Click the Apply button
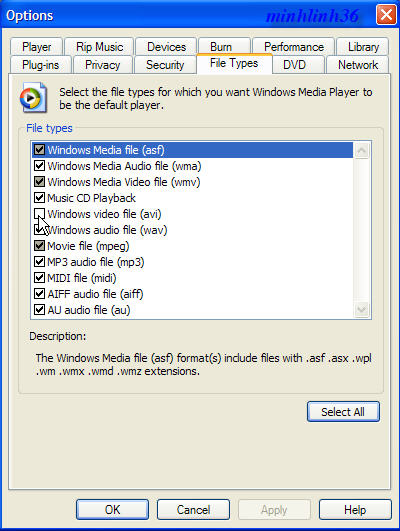Viewport: 400px width, 531px height. coord(274,509)
